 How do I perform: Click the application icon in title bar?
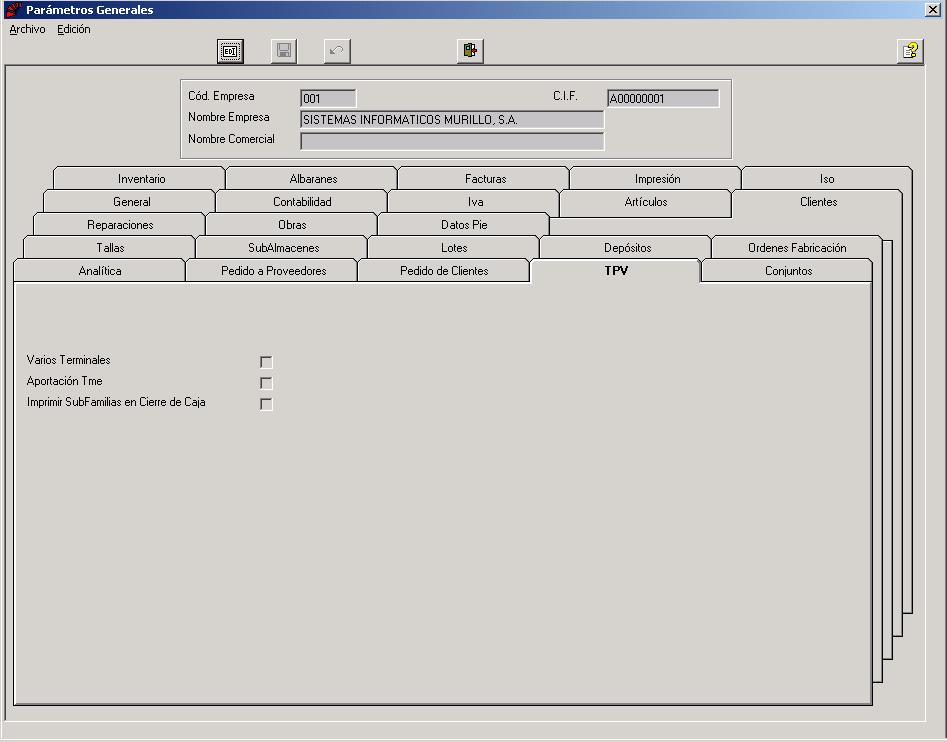point(13,9)
